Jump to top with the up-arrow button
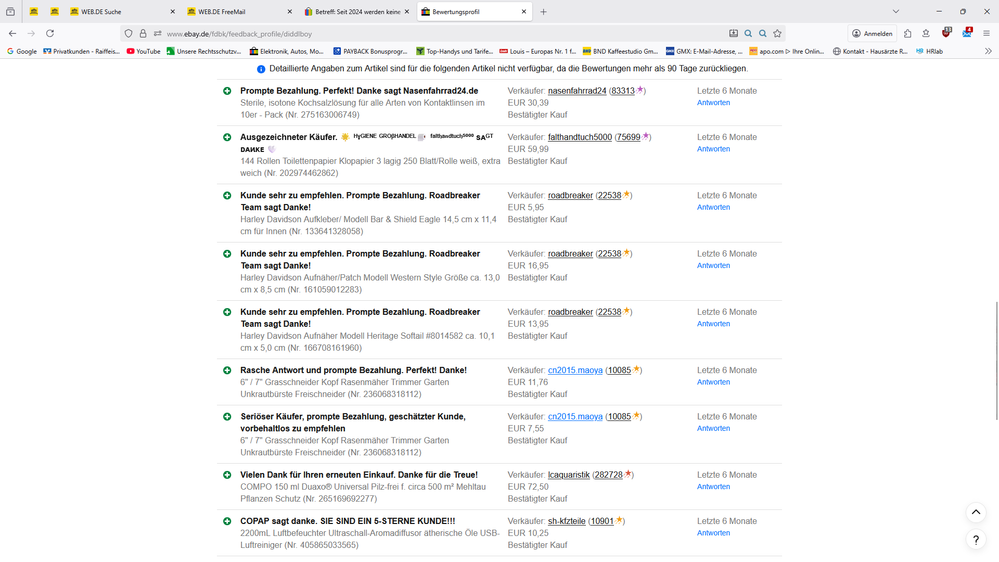The image size is (999, 562). [975, 512]
